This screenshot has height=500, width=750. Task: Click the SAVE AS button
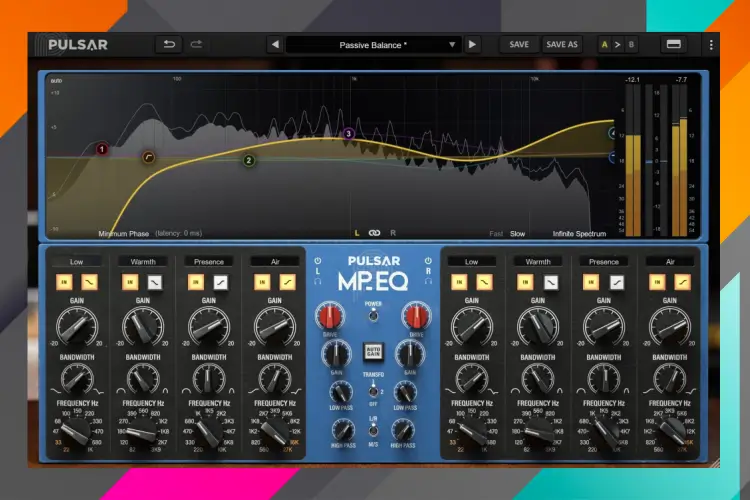[561, 44]
